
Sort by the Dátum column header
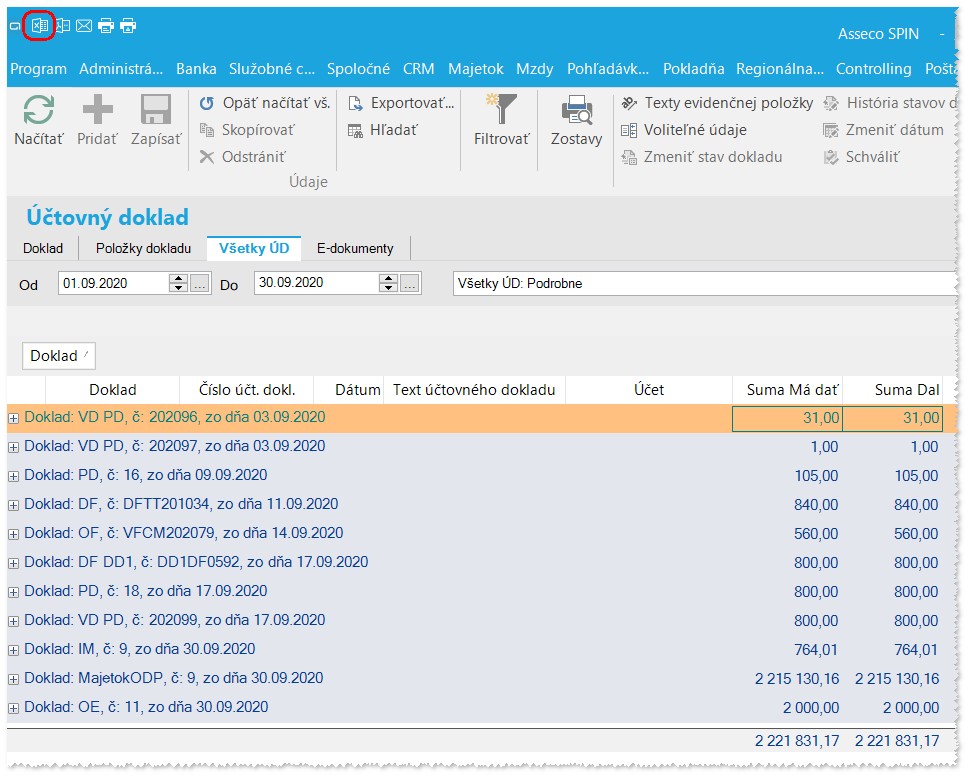[349, 390]
